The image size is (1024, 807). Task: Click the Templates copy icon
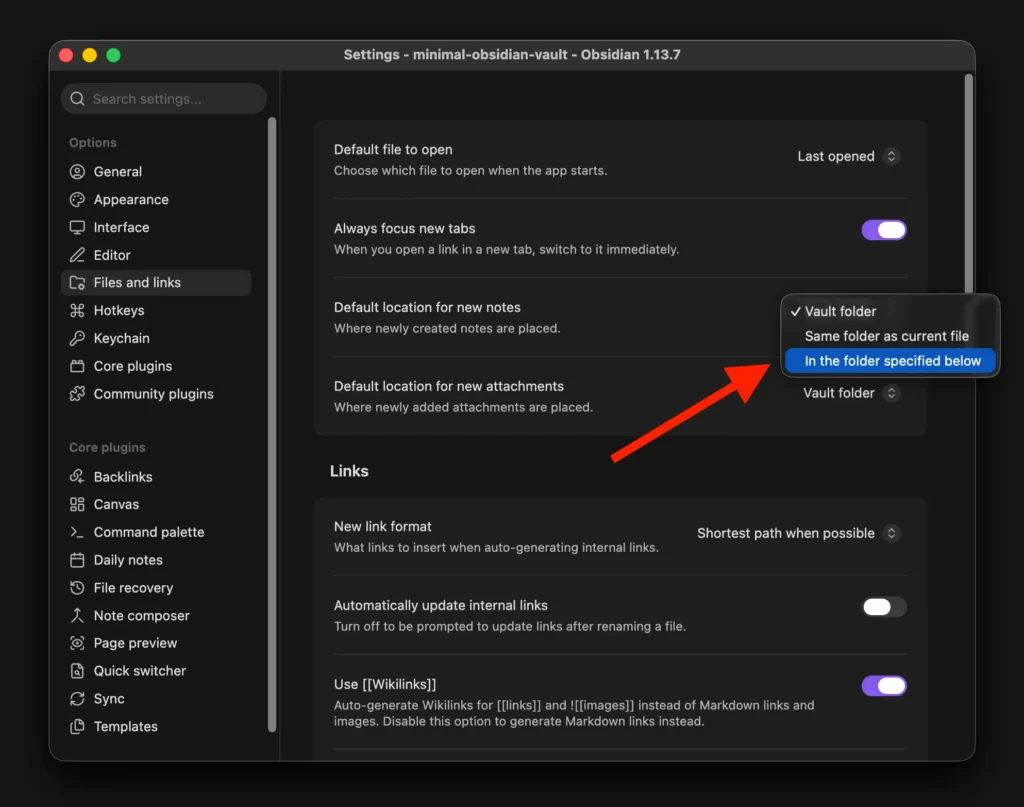[77, 727]
